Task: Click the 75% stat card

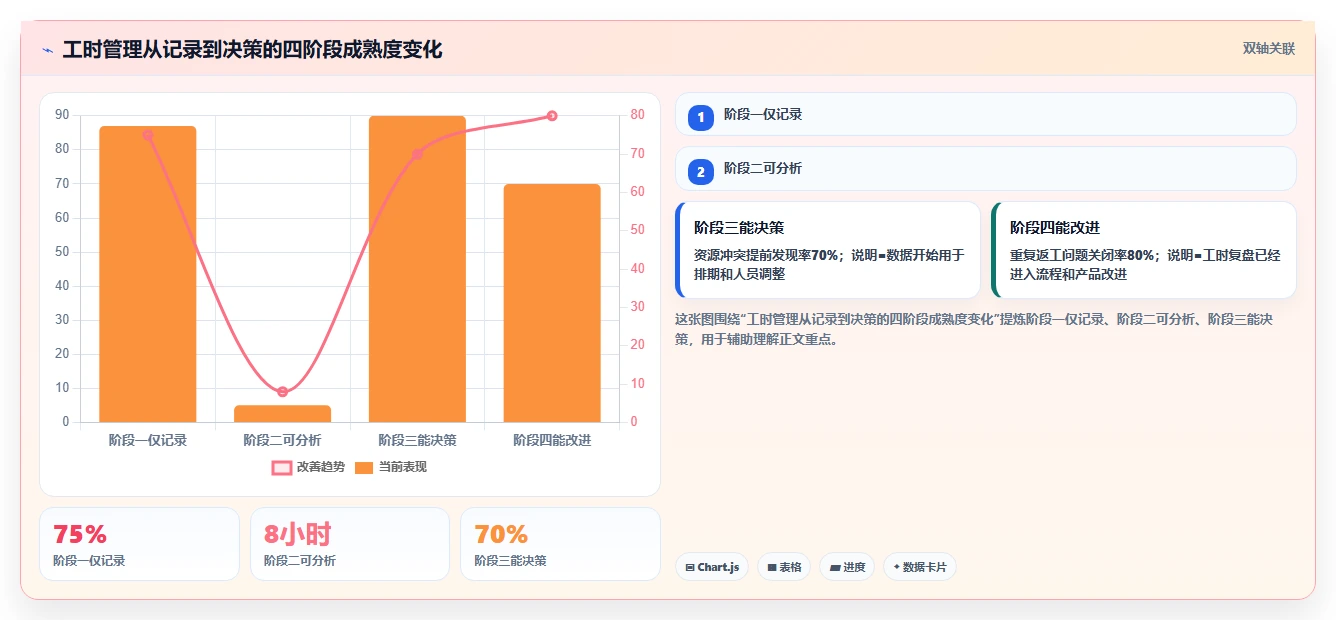Action: (x=139, y=544)
